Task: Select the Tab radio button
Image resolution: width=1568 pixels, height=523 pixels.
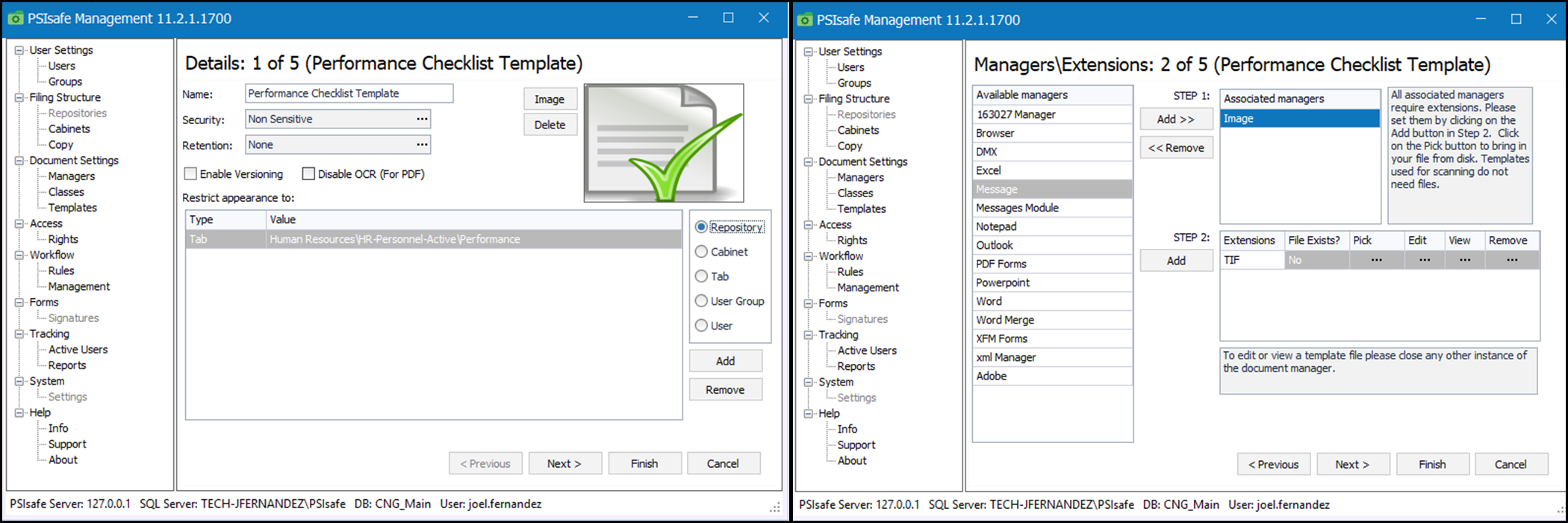Action: tap(701, 276)
